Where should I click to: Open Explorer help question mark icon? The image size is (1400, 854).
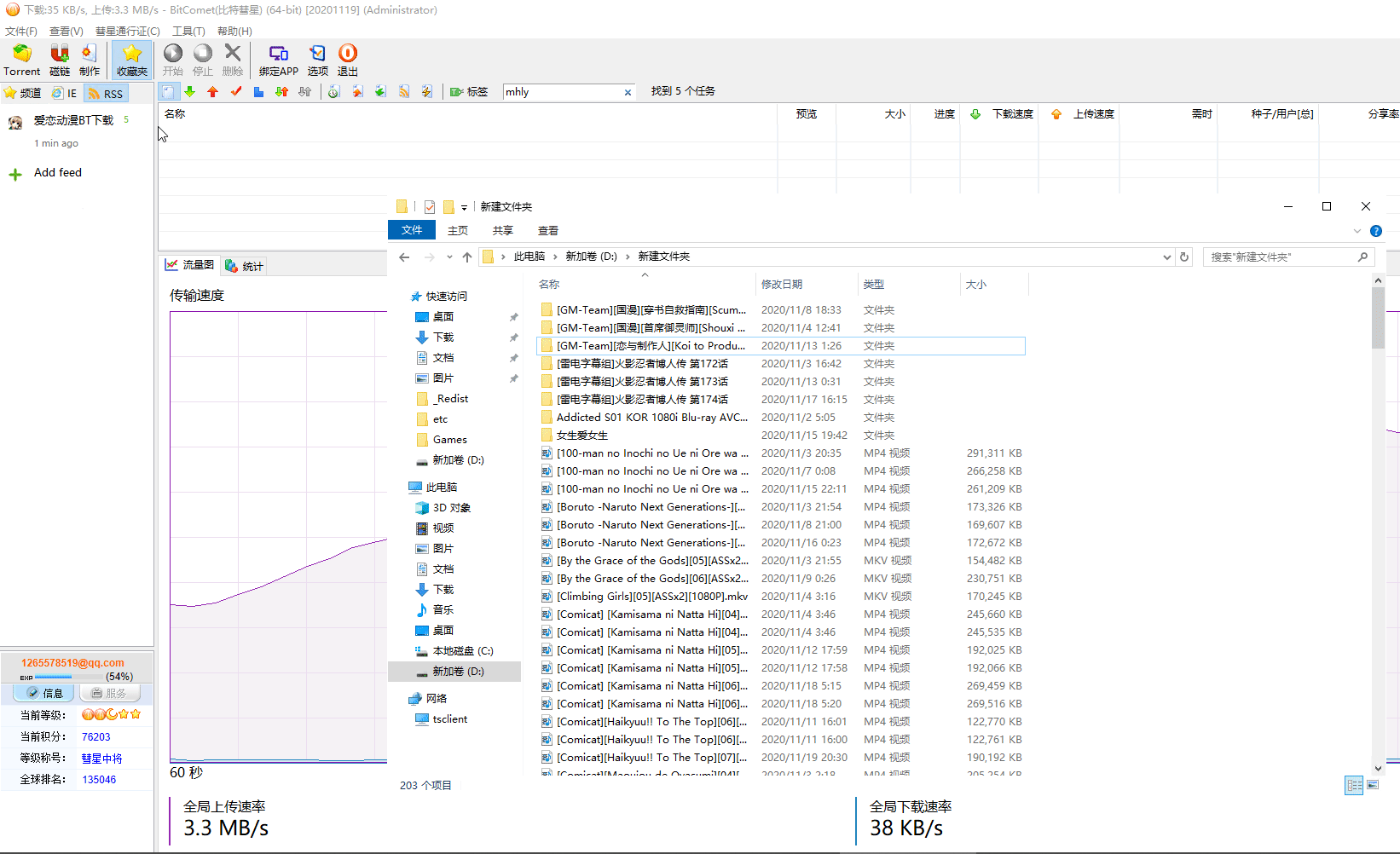pyautogui.click(x=1376, y=231)
